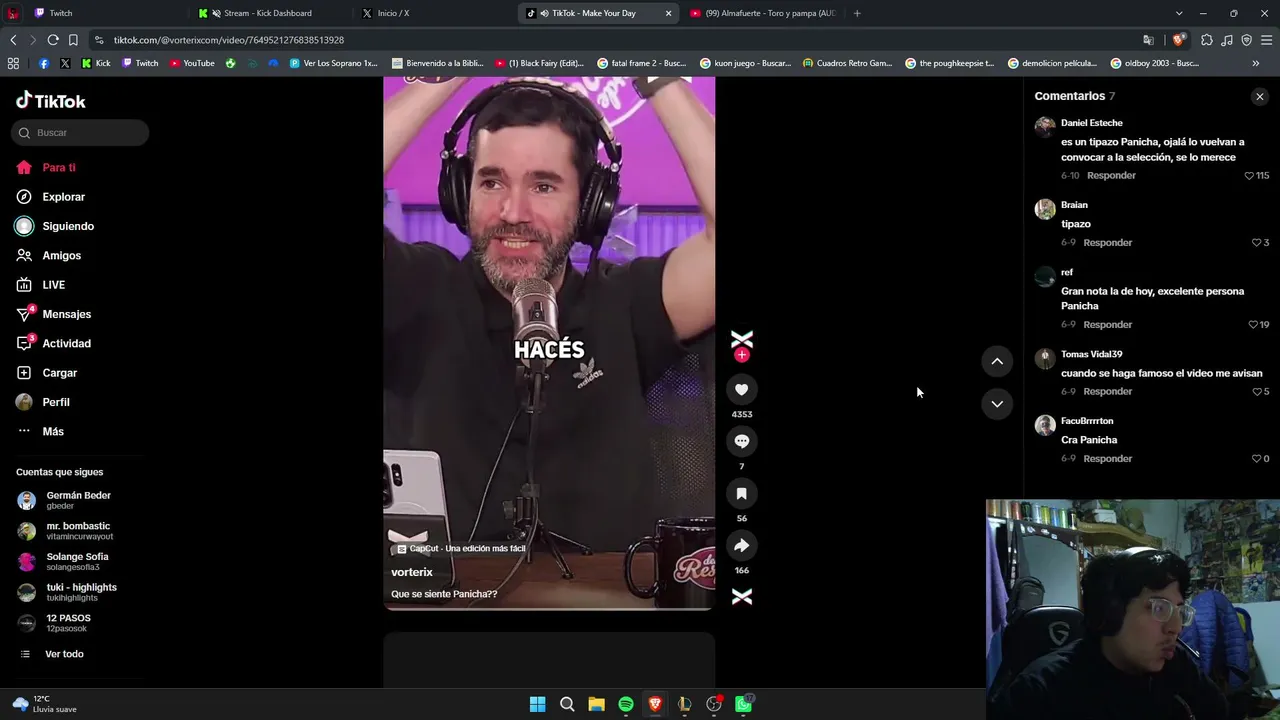The height and width of the screenshot is (720, 1280).
Task: Close the Comentarios panel
Action: tap(1259, 96)
